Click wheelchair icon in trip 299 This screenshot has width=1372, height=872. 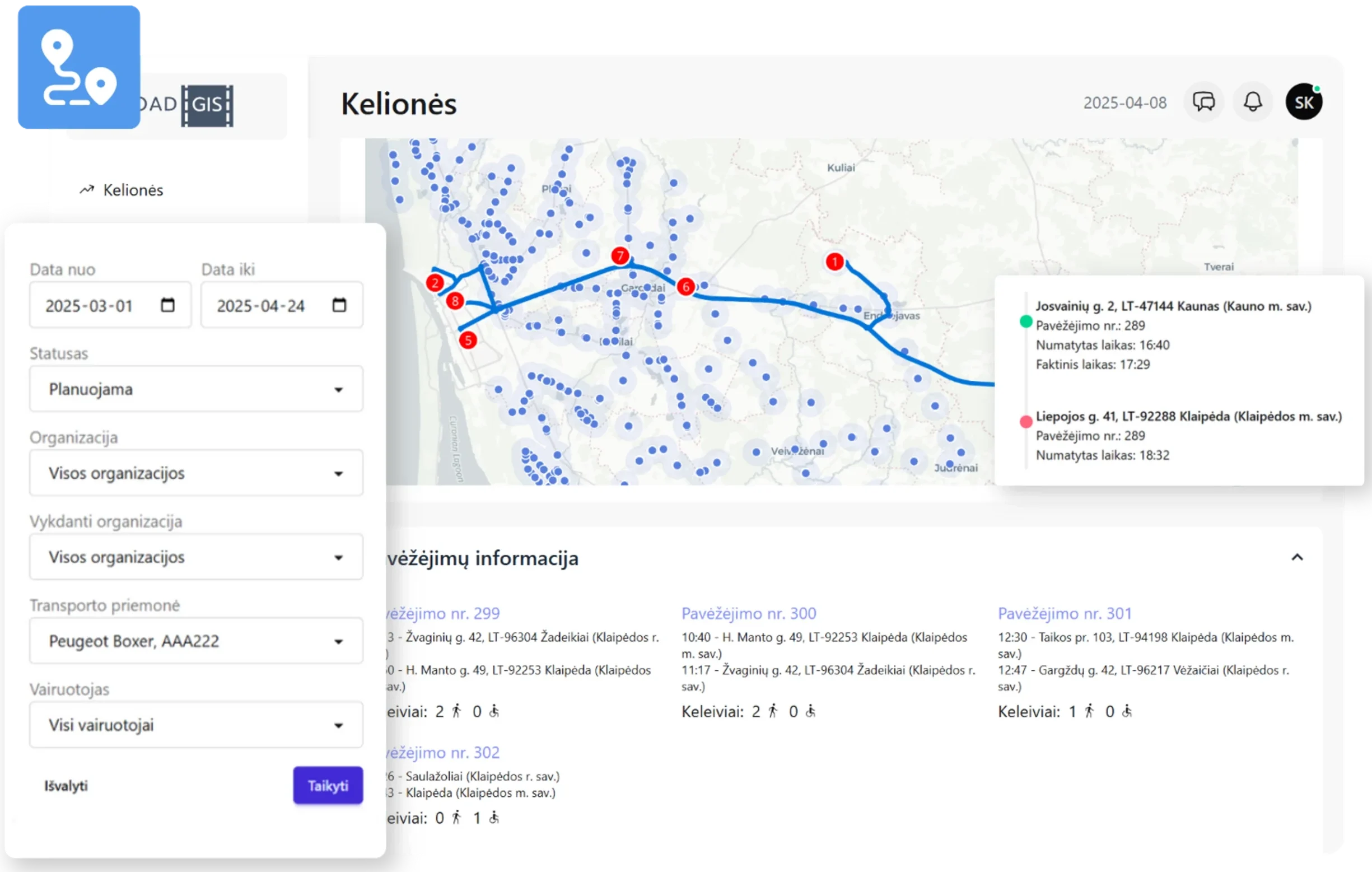494,711
